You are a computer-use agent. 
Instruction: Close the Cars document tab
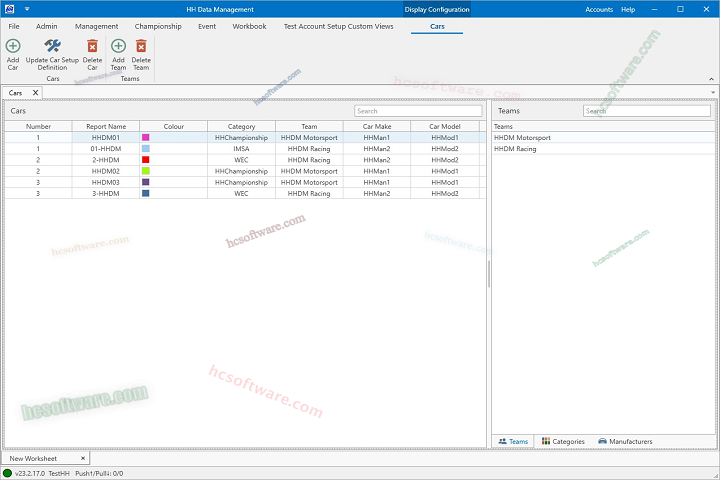tap(35, 93)
